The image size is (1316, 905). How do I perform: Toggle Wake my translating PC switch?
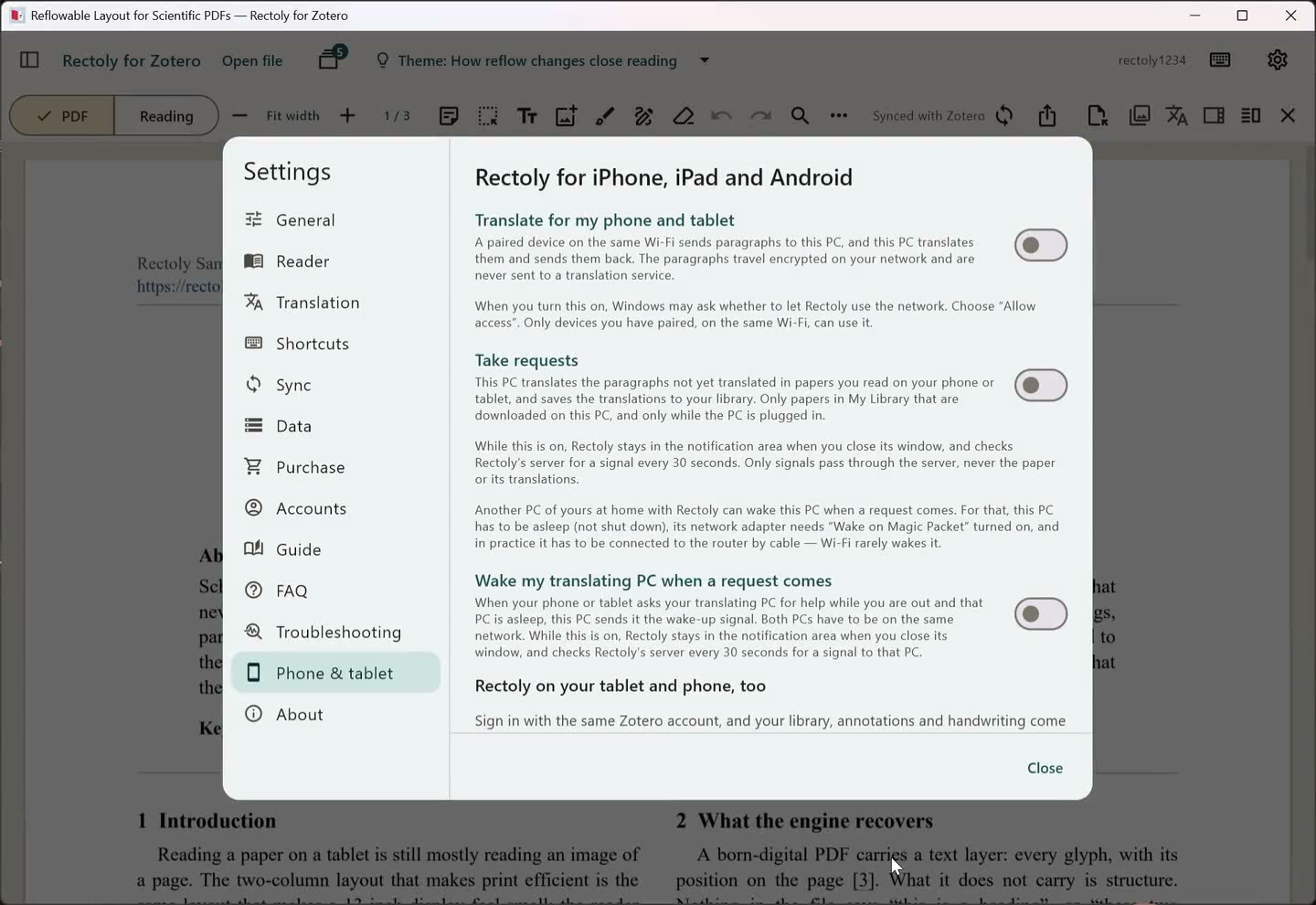click(1041, 614)
